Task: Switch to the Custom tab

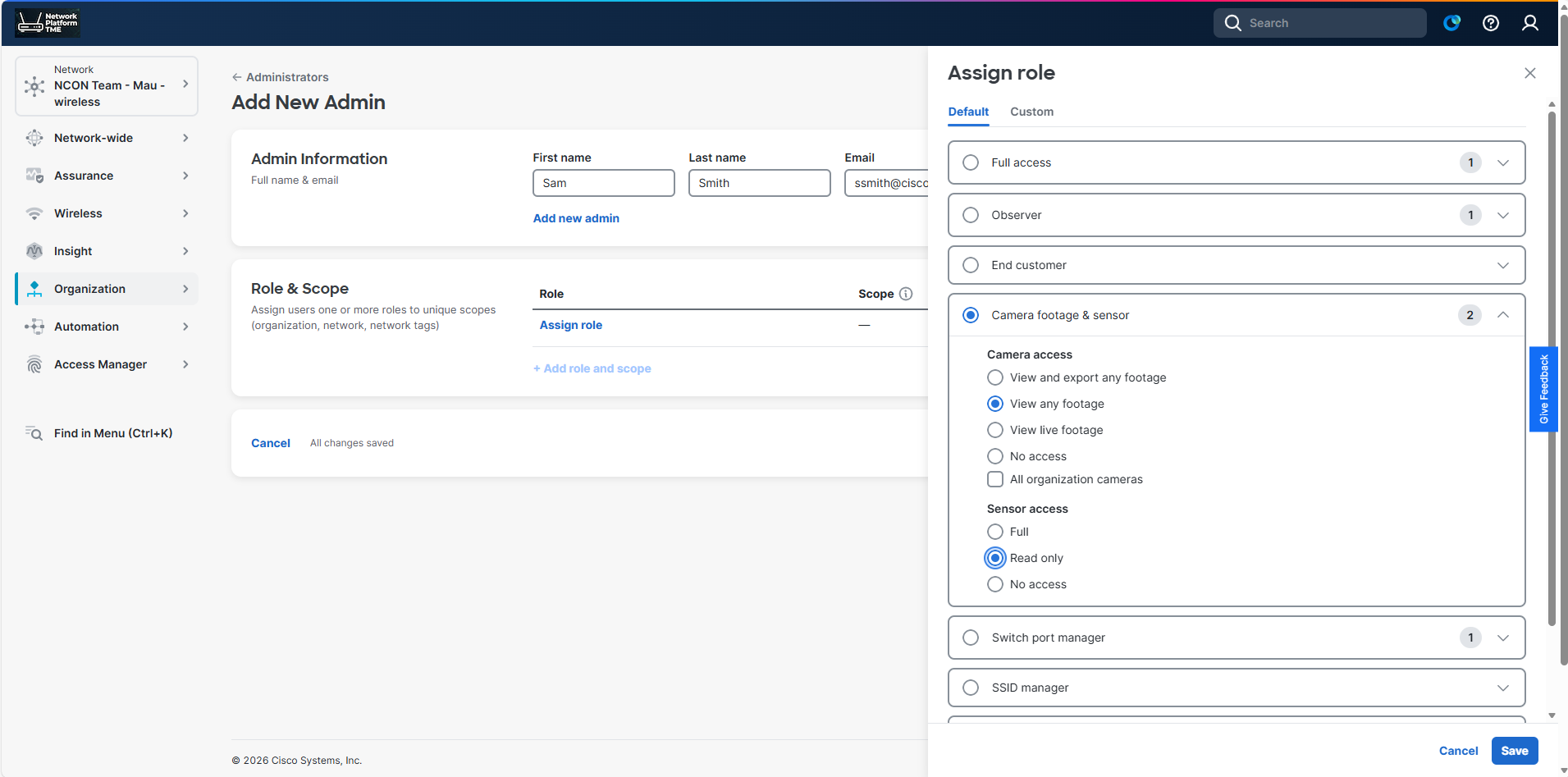Action: (x=1031, y=112)
